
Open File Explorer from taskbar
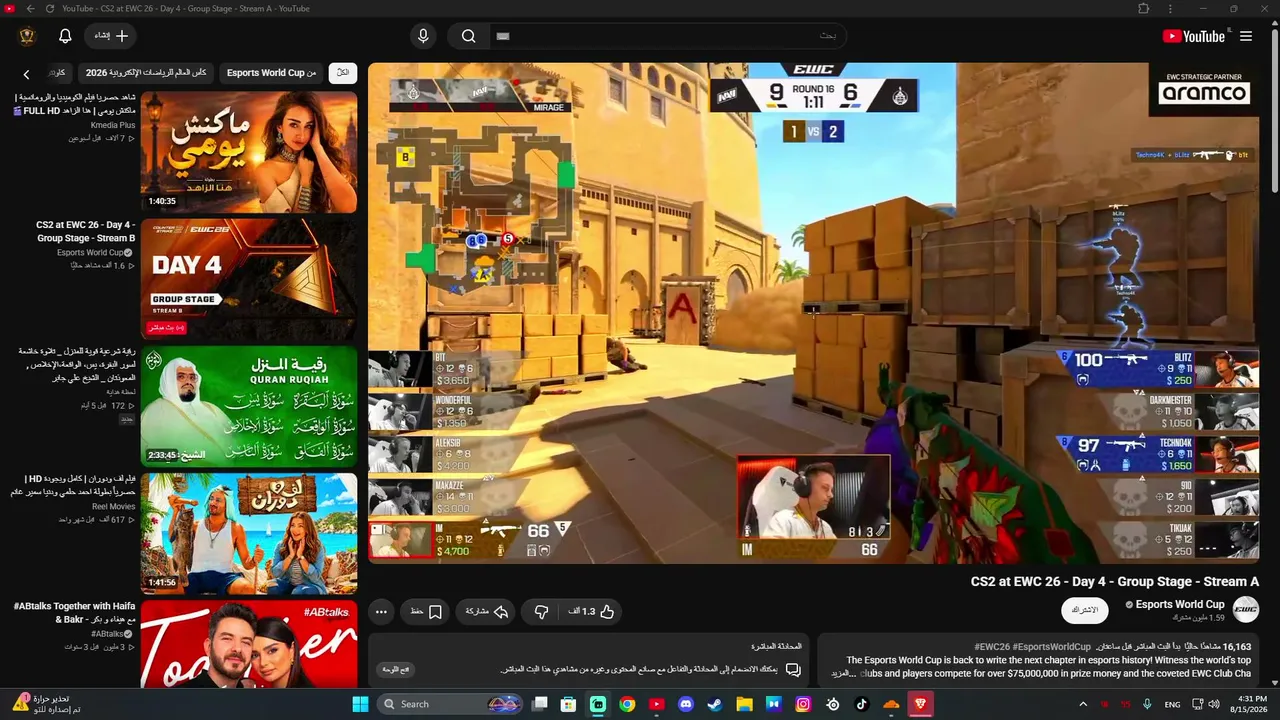[744, 704]
